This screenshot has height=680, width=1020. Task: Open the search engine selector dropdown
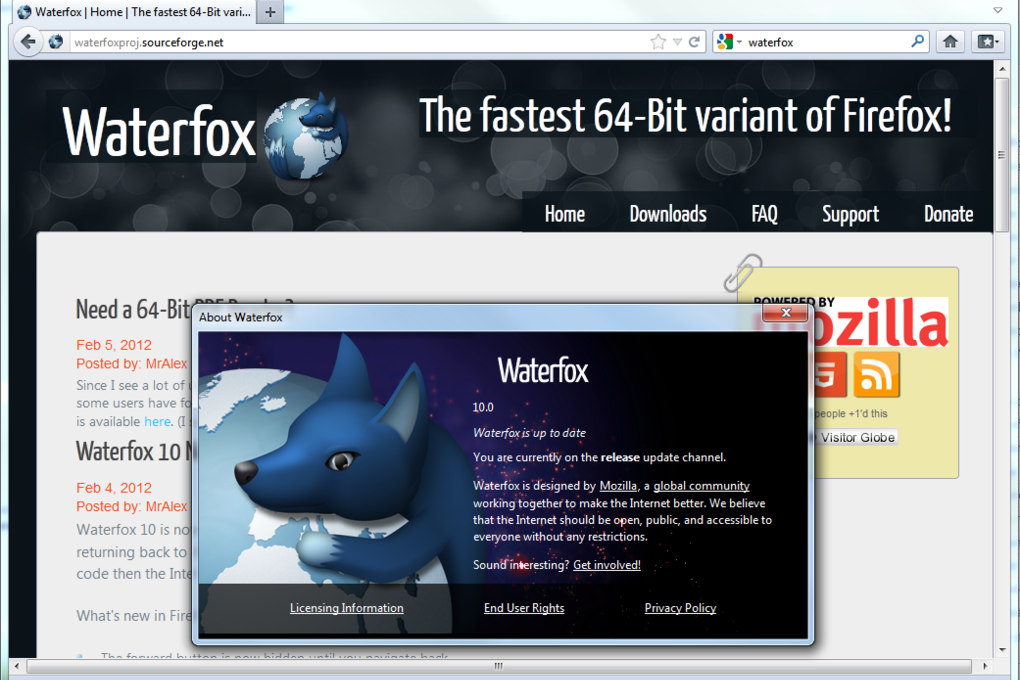click(729, 42)
